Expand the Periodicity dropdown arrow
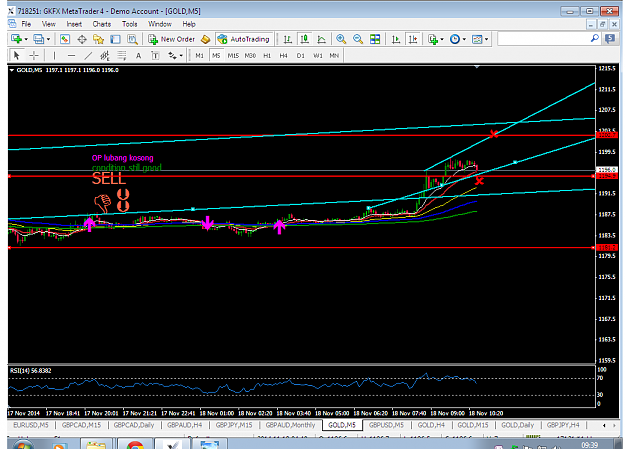 click(464, 39)
